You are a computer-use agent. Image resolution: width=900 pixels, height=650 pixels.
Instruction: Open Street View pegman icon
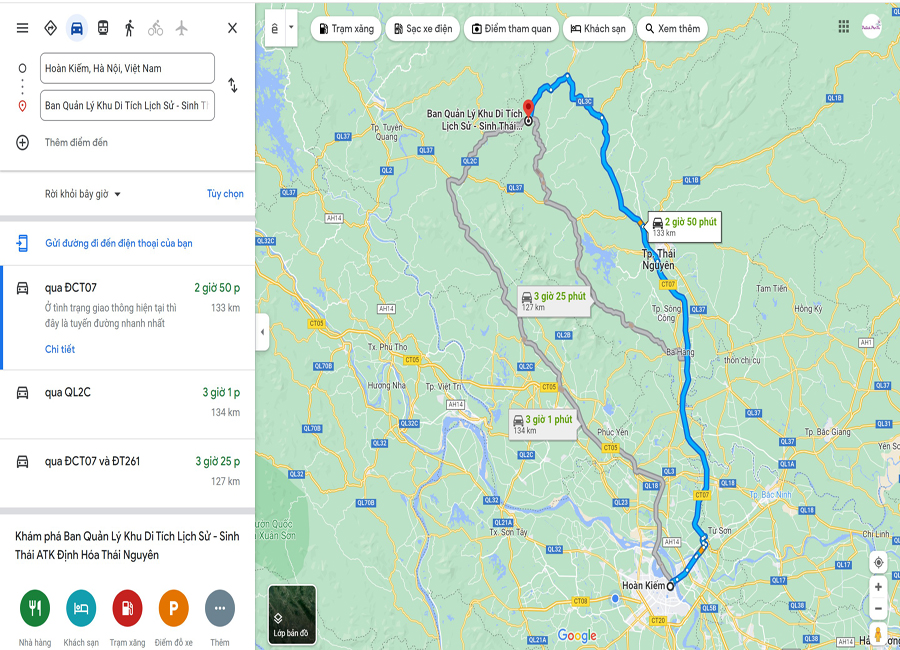(x=878, y=634)
